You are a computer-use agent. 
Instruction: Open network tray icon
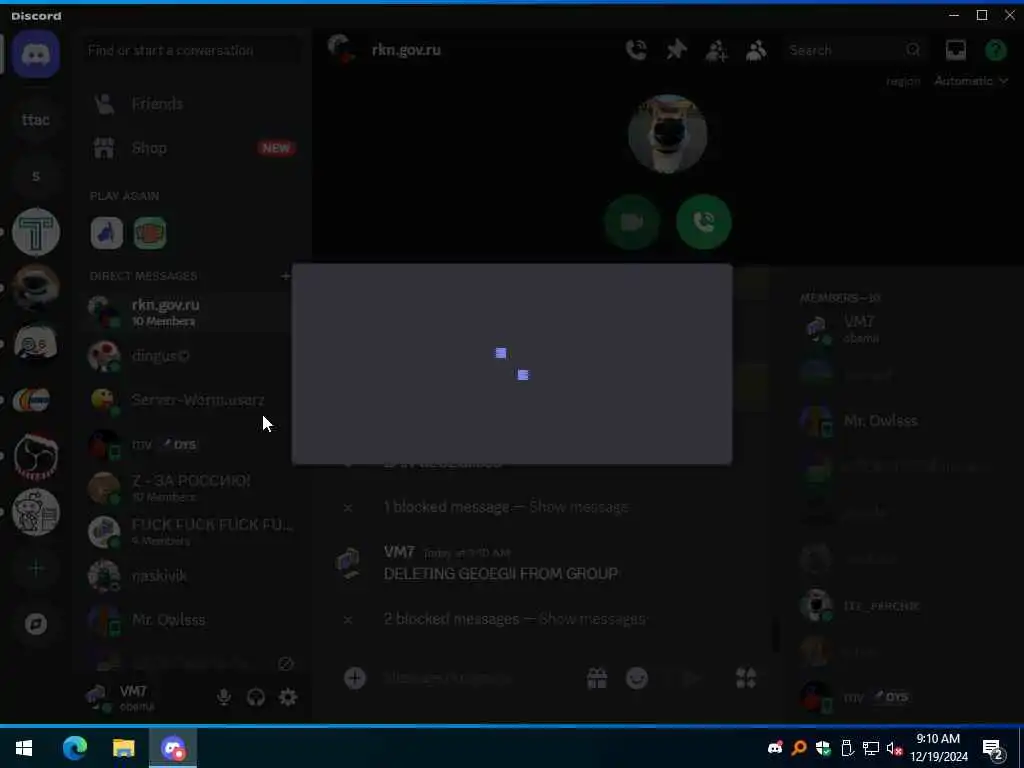point(871,748)
